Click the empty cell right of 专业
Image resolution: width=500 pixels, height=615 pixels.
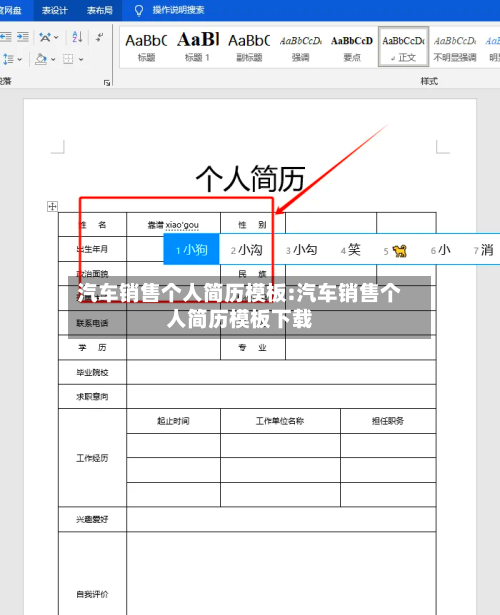click(361, 348)
